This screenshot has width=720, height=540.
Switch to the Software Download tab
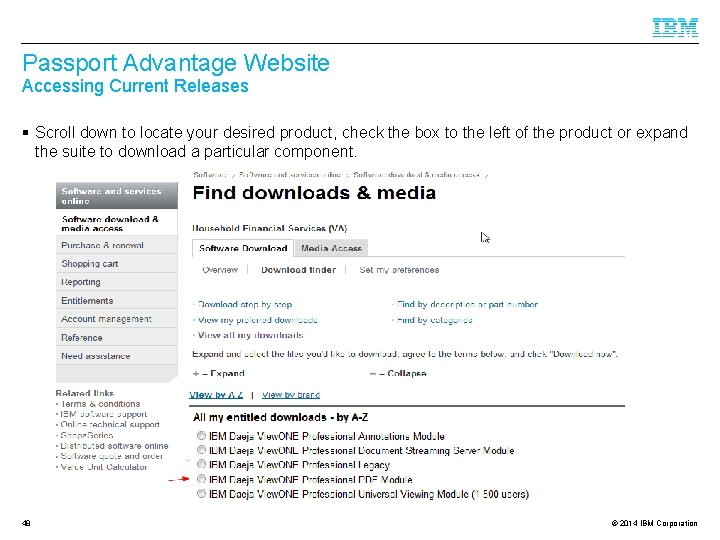[x=243, y=248]
